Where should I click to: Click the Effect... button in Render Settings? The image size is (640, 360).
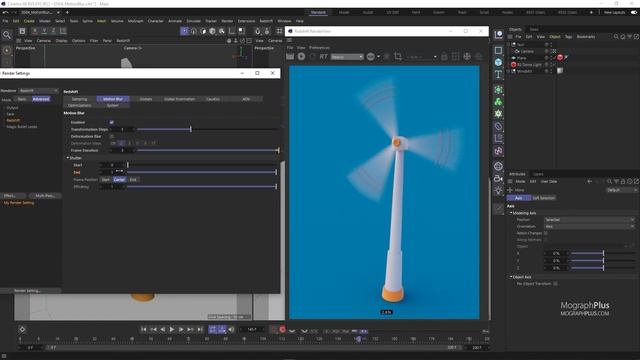pos(9,196)
